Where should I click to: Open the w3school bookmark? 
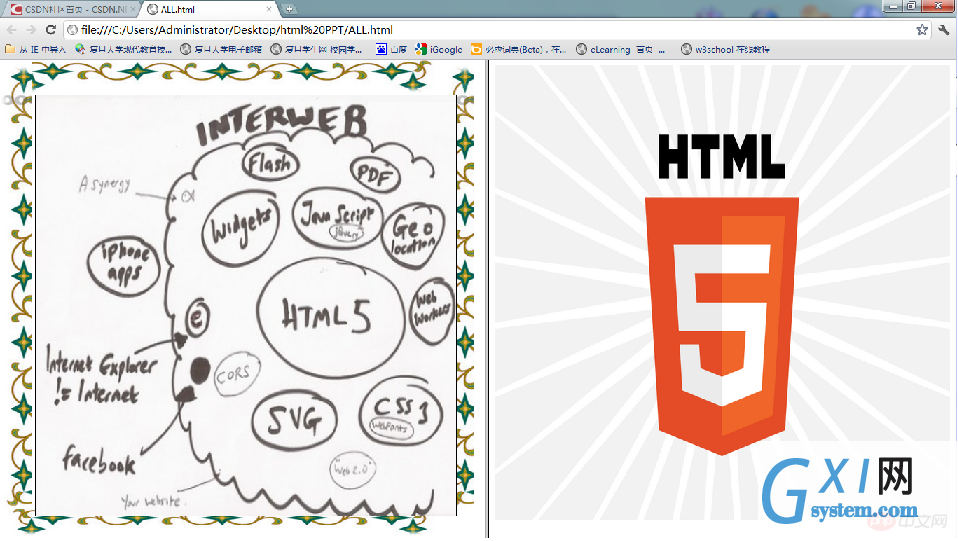click(x=725, y=50)
